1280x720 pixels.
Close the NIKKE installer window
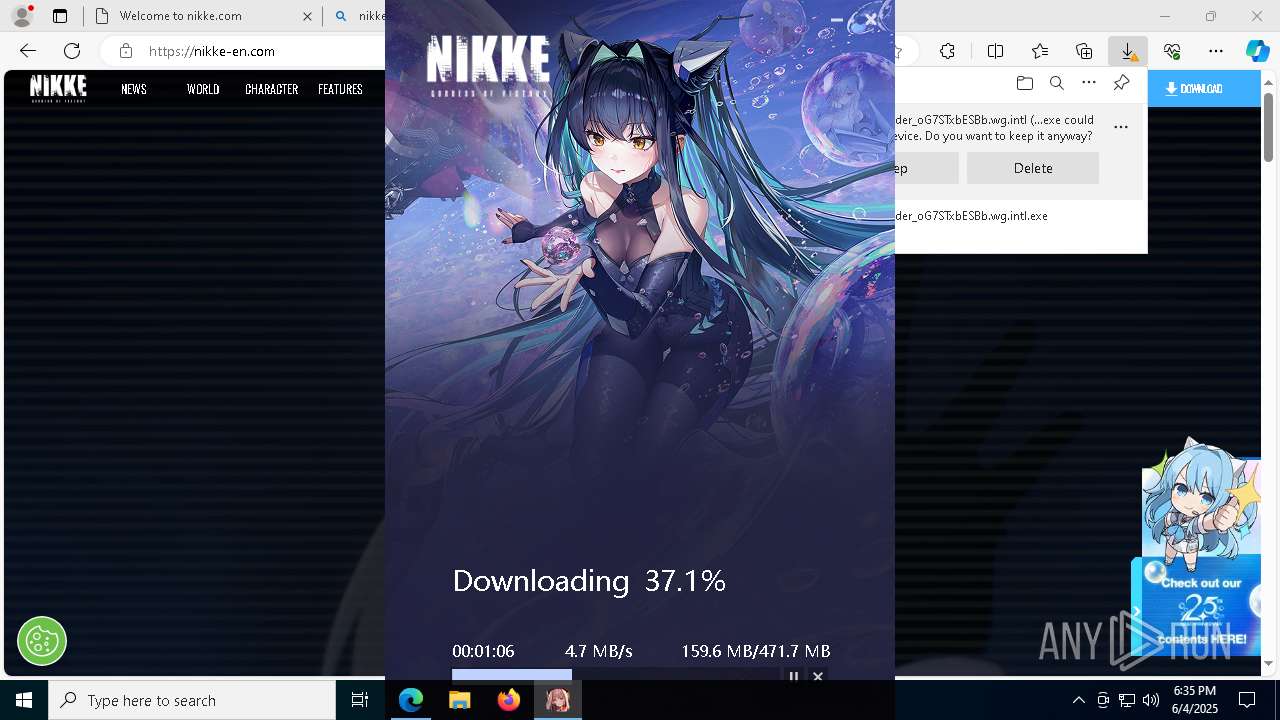point(871,19)
